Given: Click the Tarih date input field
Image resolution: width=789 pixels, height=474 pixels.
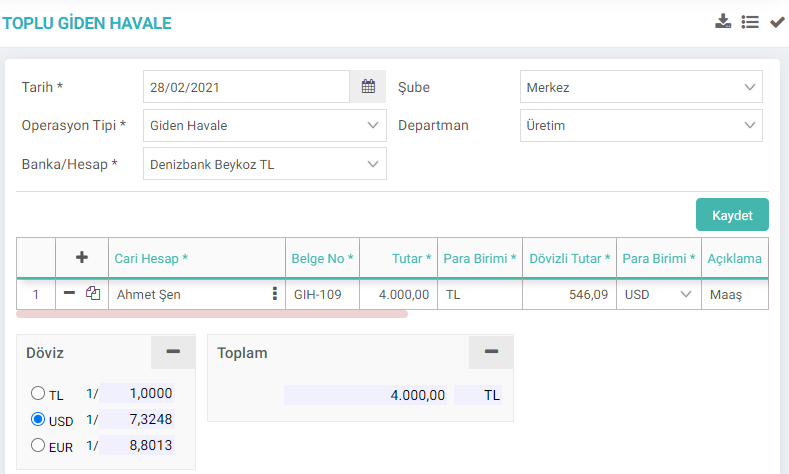Looking at the screenshot, I should (x=246, y=87).
